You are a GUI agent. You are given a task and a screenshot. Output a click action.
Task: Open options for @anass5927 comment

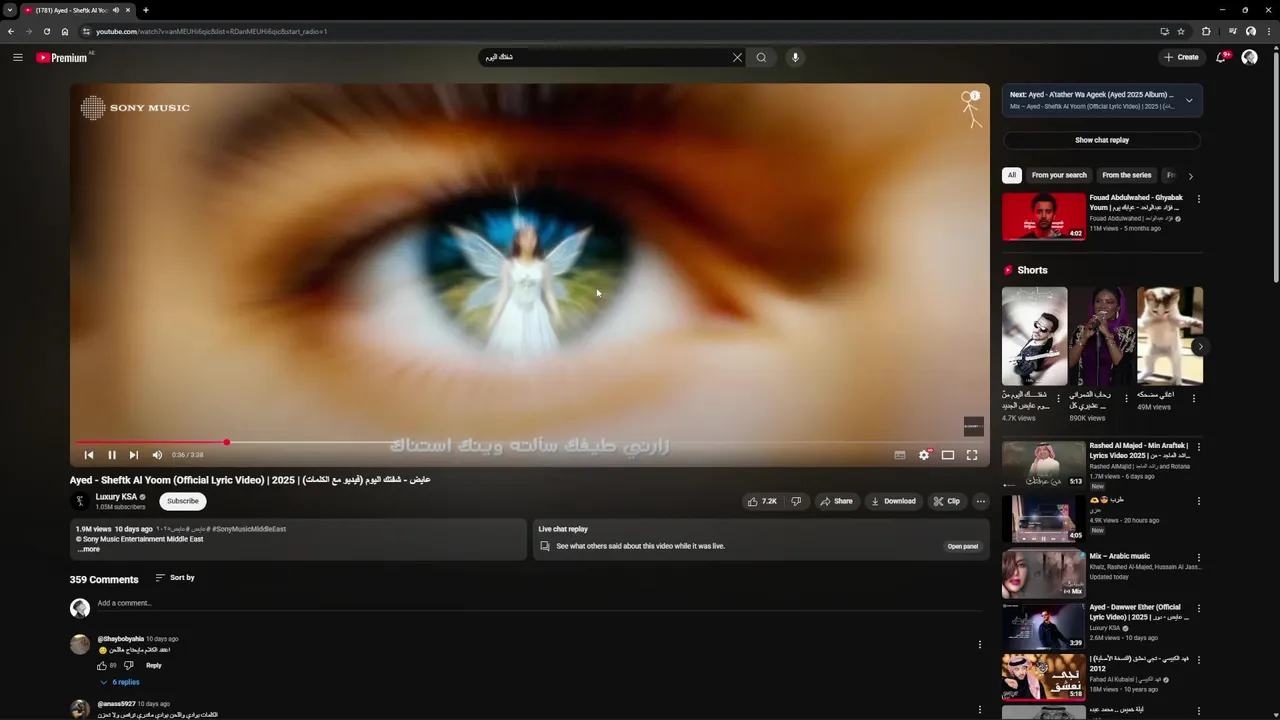click(x=980, y=710)
